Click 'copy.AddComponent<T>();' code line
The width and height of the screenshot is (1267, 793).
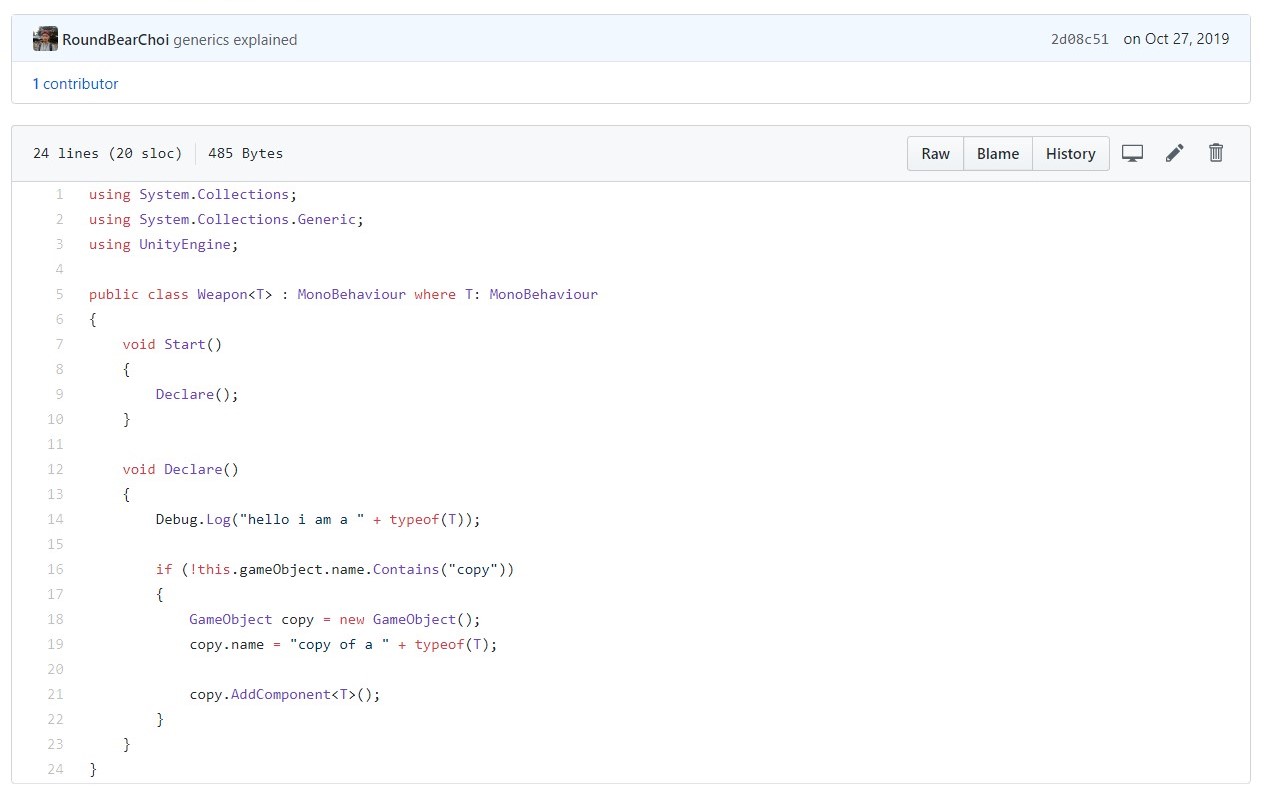coord(285,694)
